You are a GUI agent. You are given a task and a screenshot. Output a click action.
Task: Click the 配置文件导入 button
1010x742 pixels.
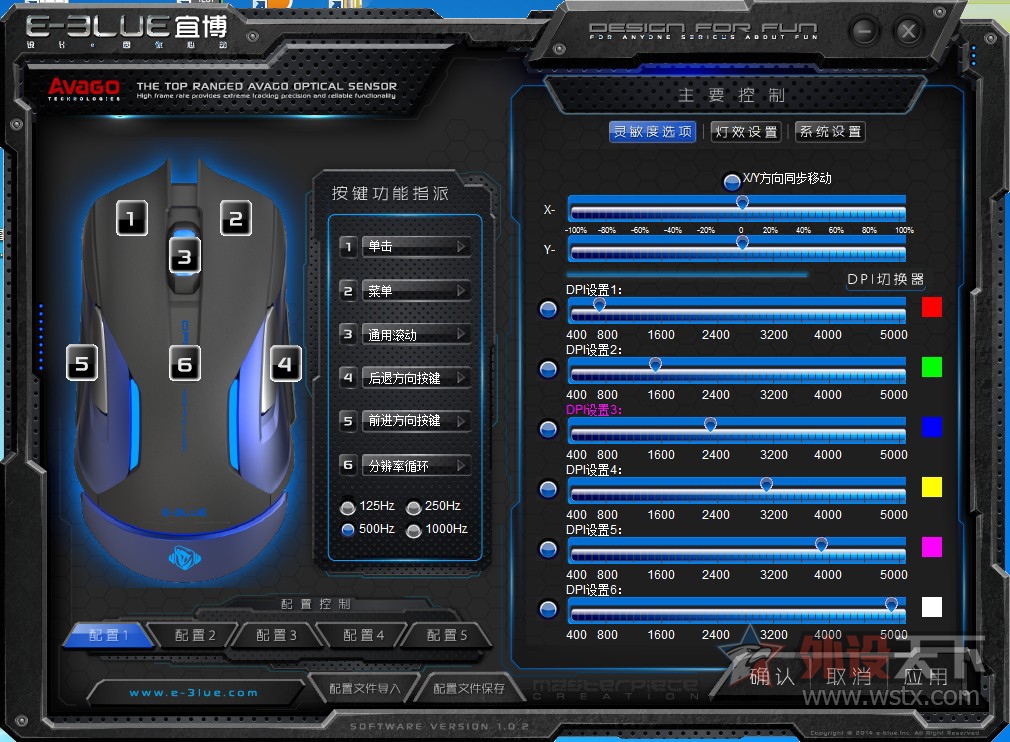[364, 688]
